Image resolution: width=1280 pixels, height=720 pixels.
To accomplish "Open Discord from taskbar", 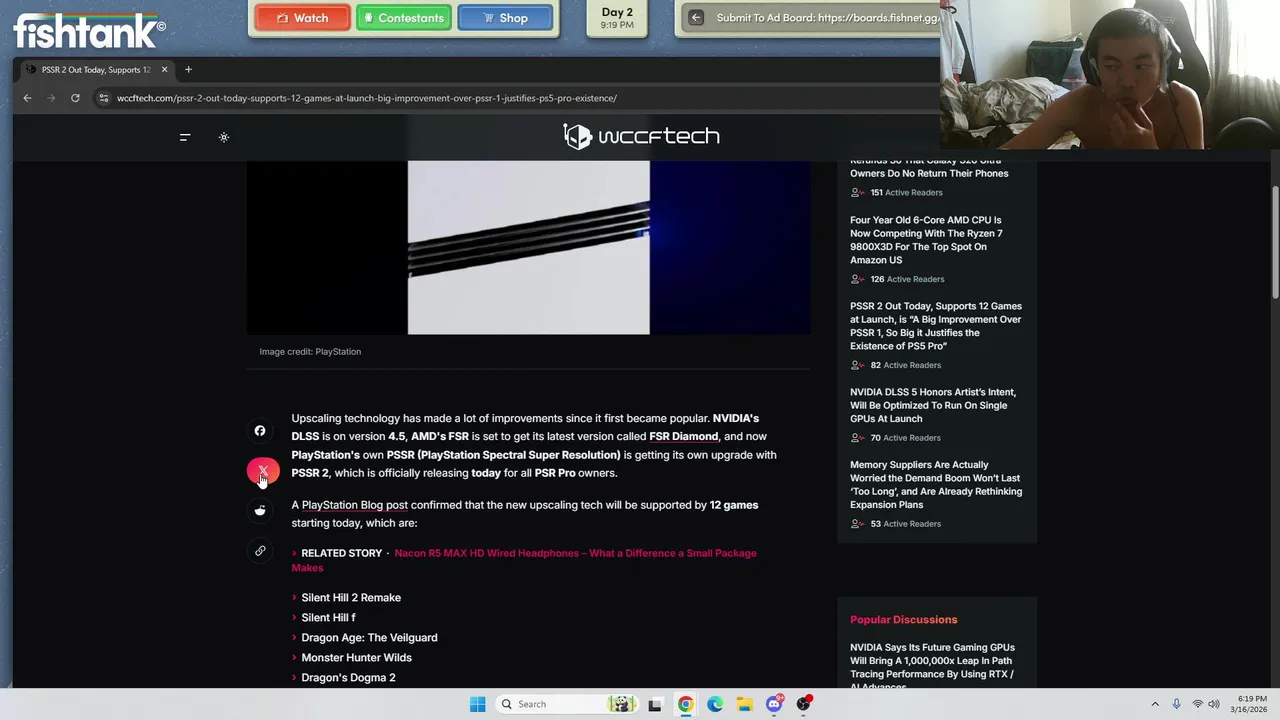I will [775, 704].
